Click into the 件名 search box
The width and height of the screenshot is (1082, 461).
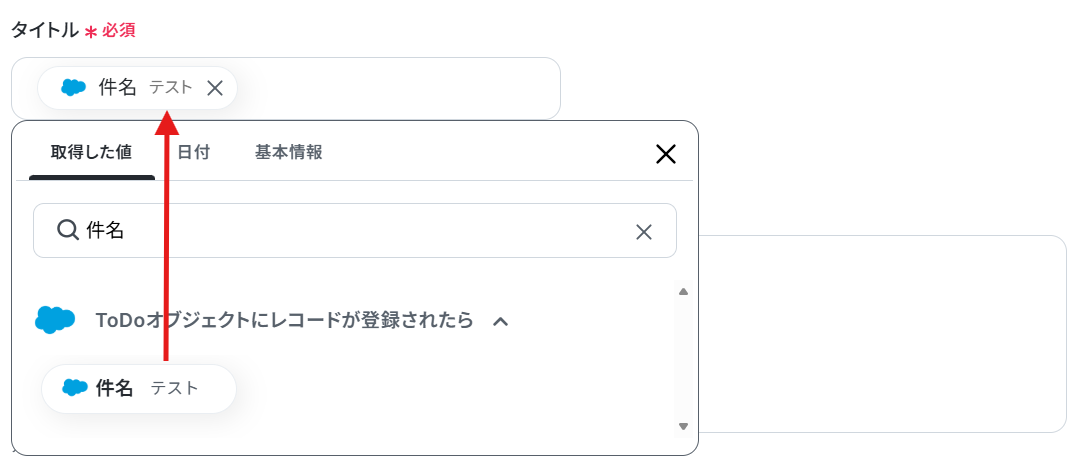pyautogui.click(x=355, y=230)
